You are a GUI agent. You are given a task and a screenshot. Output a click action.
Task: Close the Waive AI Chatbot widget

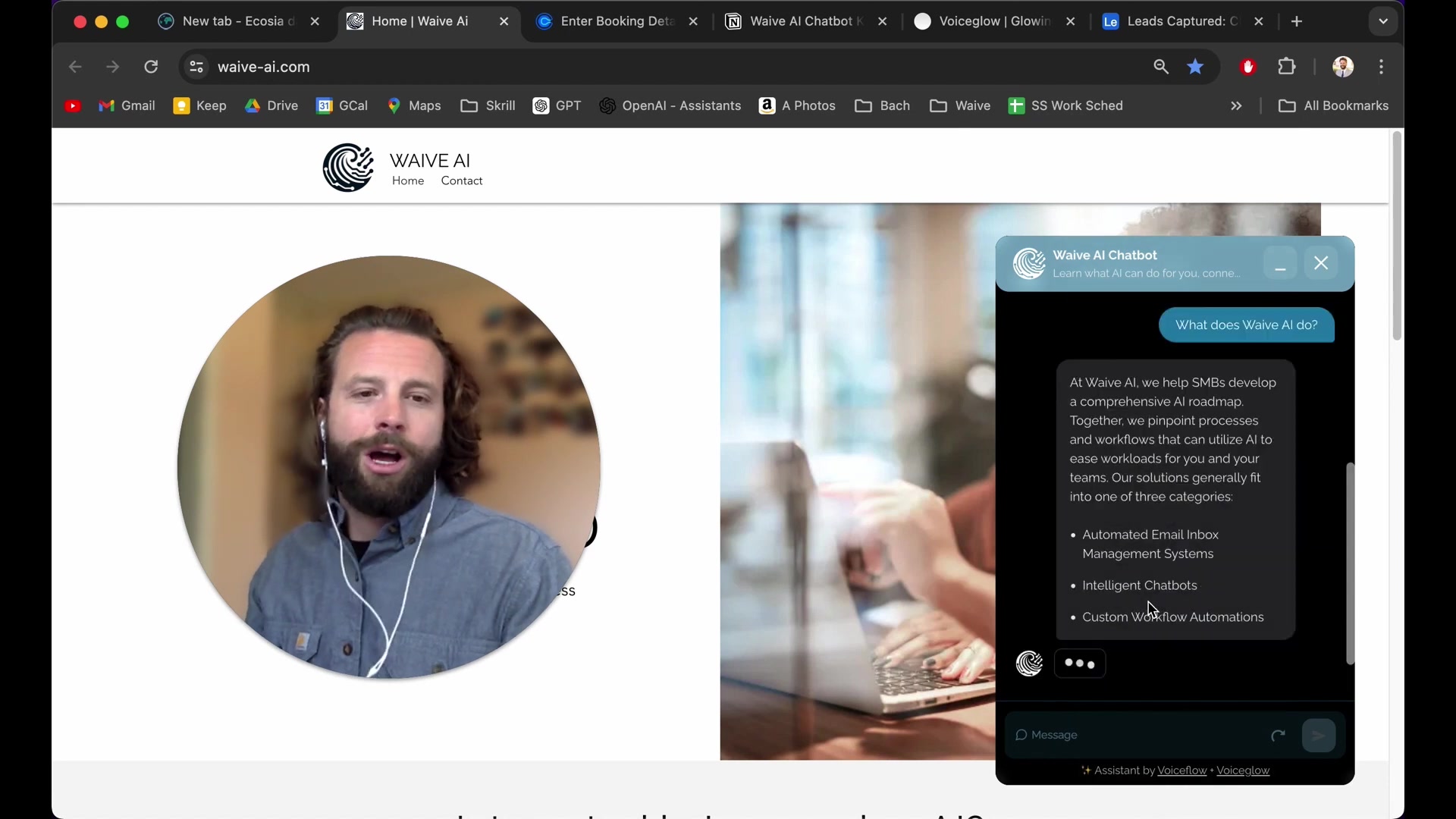point(1321,263)
